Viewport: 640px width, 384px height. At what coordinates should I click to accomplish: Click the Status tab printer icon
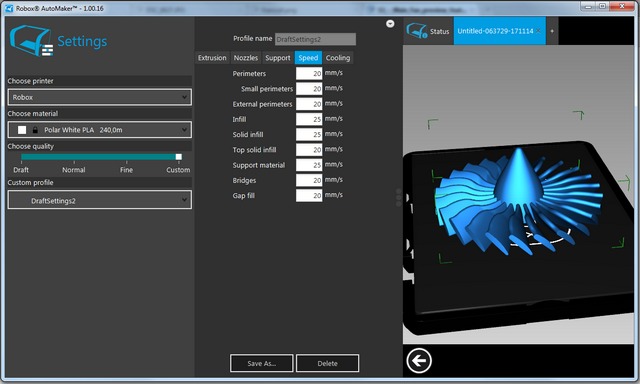[417, 31]
